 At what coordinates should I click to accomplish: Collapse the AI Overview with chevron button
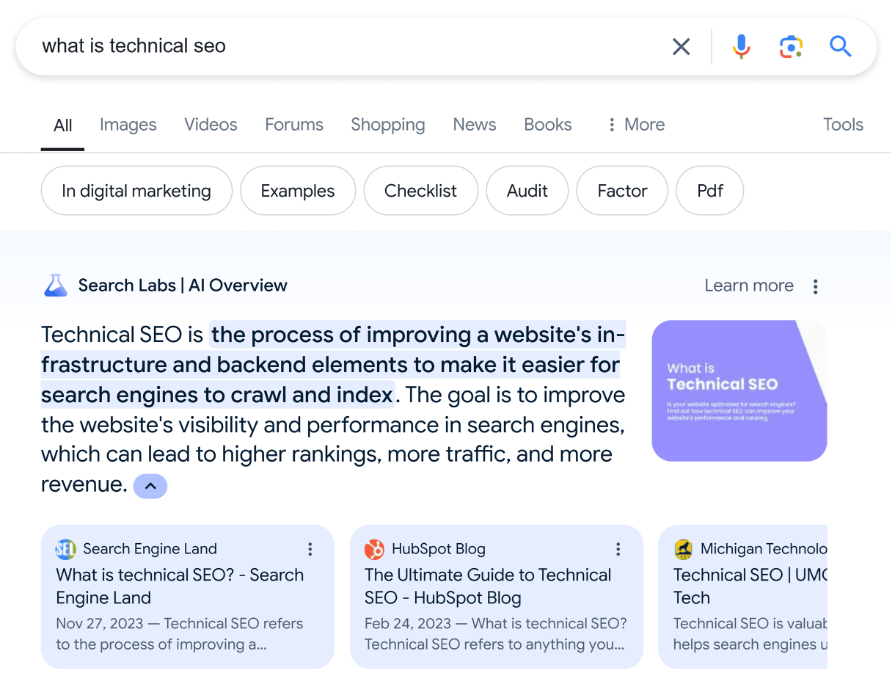(x=150, y=486)
